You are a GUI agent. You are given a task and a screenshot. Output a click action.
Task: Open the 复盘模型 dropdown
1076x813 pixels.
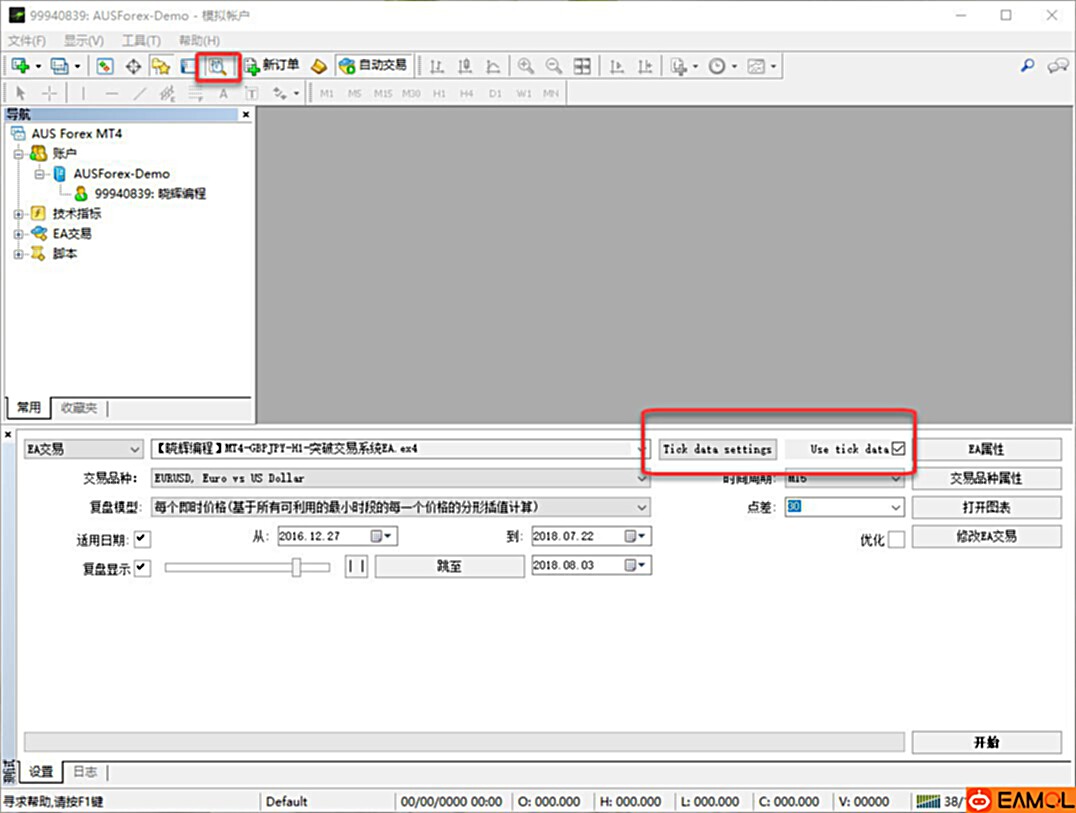400,508
